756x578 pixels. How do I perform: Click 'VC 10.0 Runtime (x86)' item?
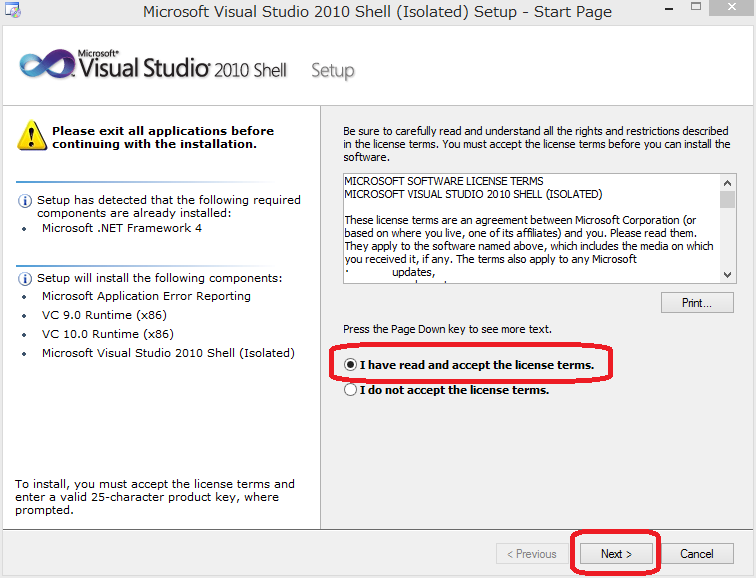tap(108, 334)
